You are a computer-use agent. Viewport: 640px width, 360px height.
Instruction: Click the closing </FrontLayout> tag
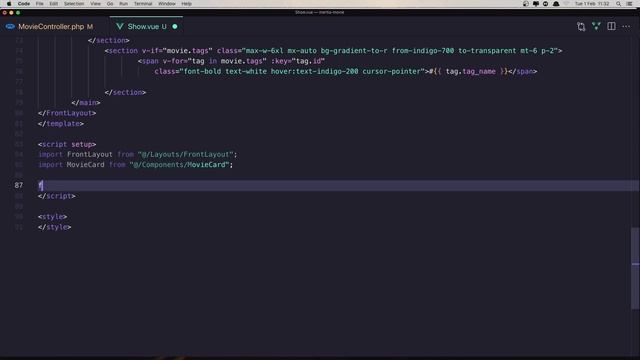[x=67, y=113]
